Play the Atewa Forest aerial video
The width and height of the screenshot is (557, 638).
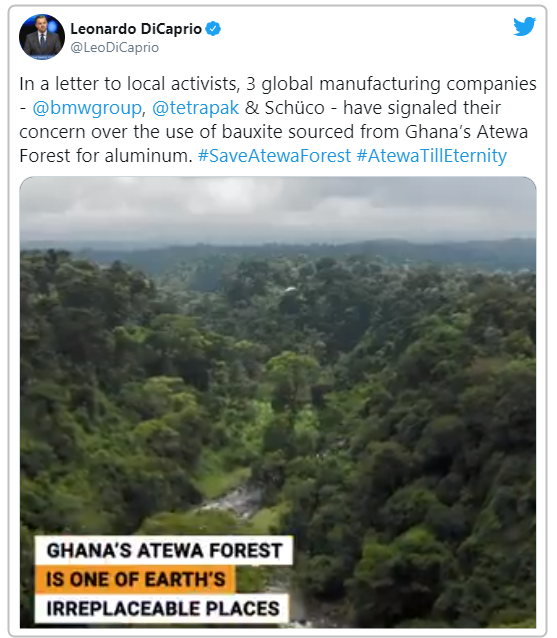[278, 402]
